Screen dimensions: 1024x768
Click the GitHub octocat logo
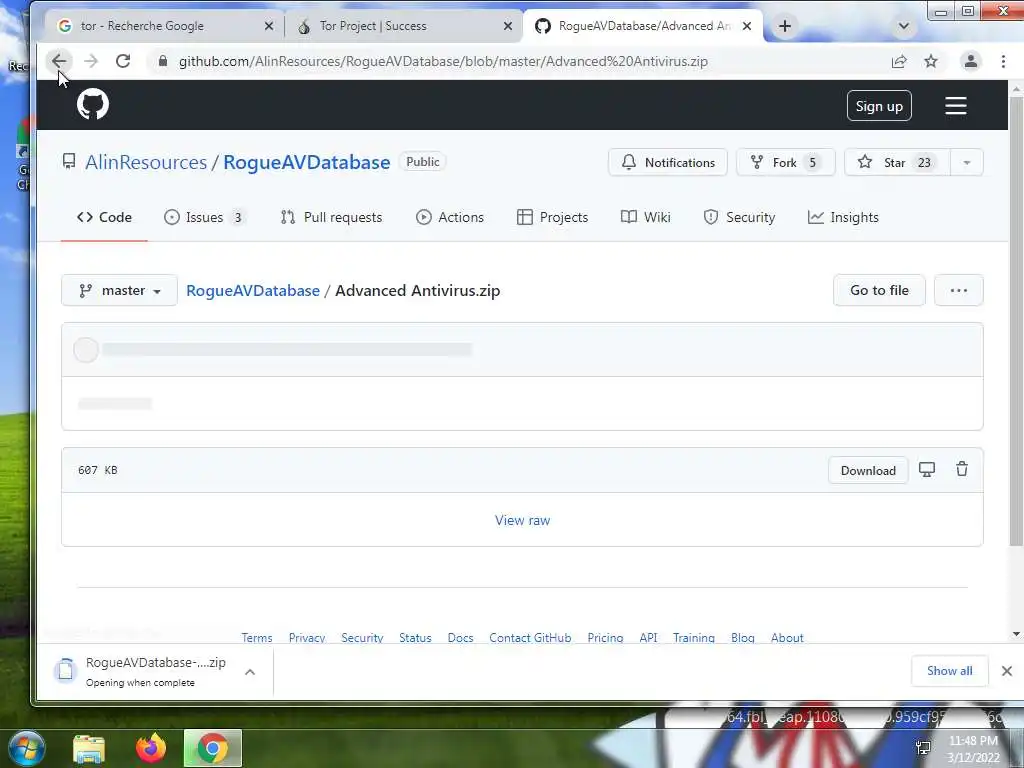click(x=93, y=104)
